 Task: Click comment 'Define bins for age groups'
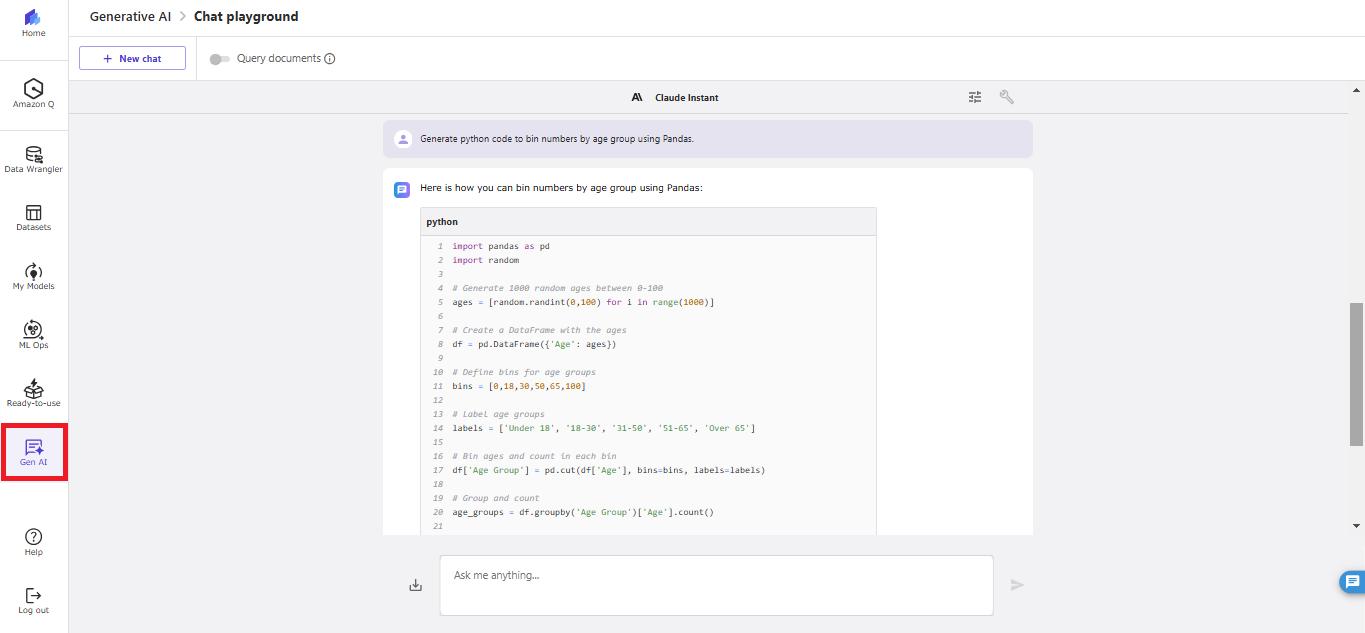click(524, 372)
